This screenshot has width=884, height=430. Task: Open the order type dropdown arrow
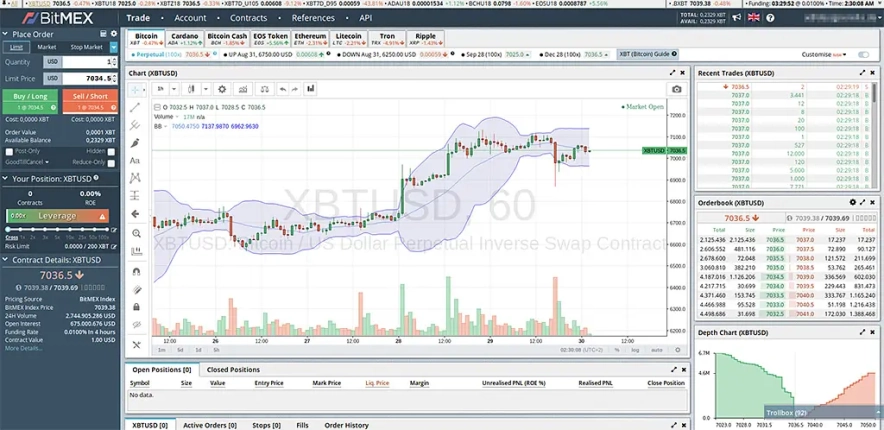coord(112,47)
